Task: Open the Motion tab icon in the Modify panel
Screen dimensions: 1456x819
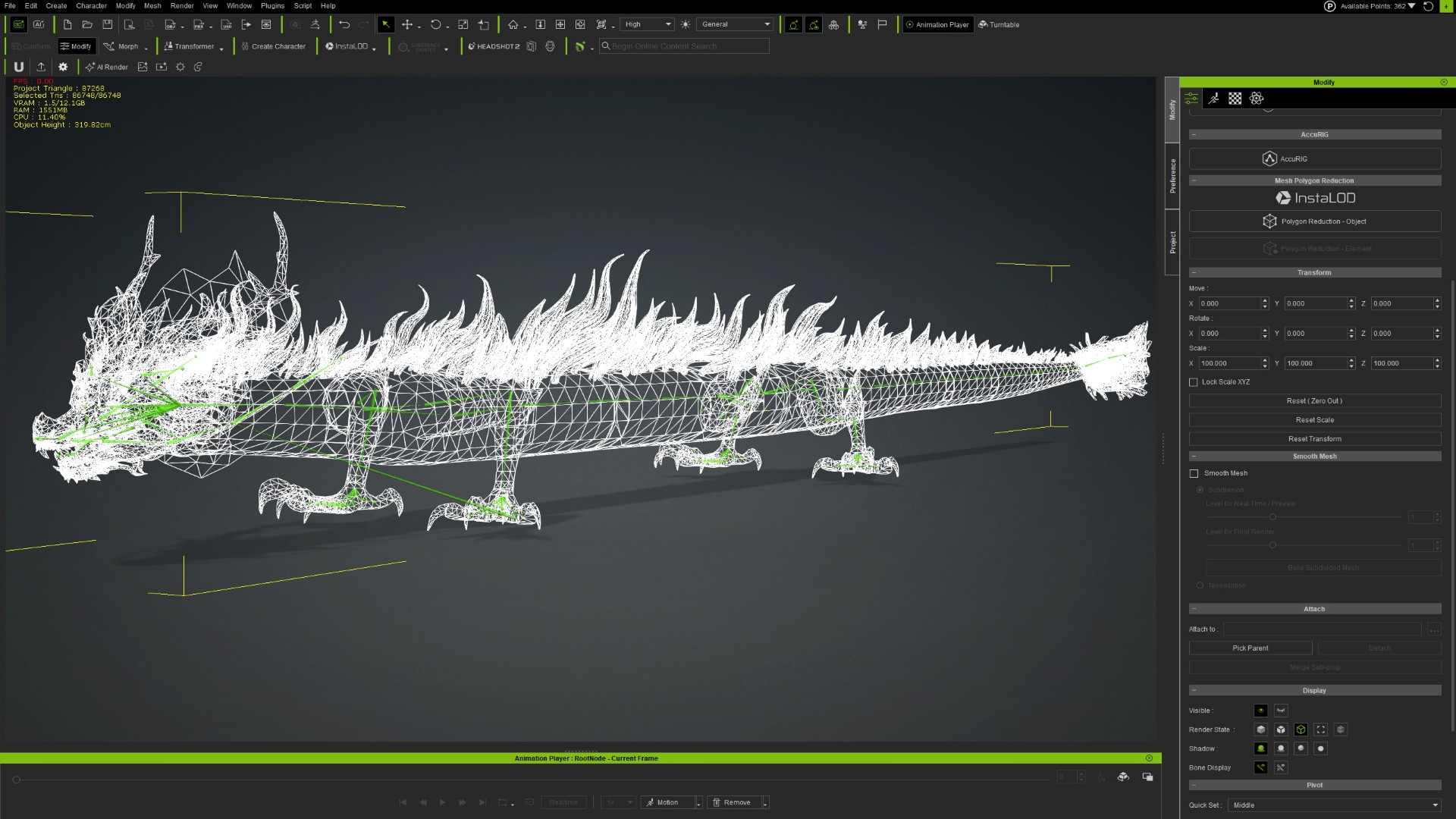Action: tap(1213, 99)
